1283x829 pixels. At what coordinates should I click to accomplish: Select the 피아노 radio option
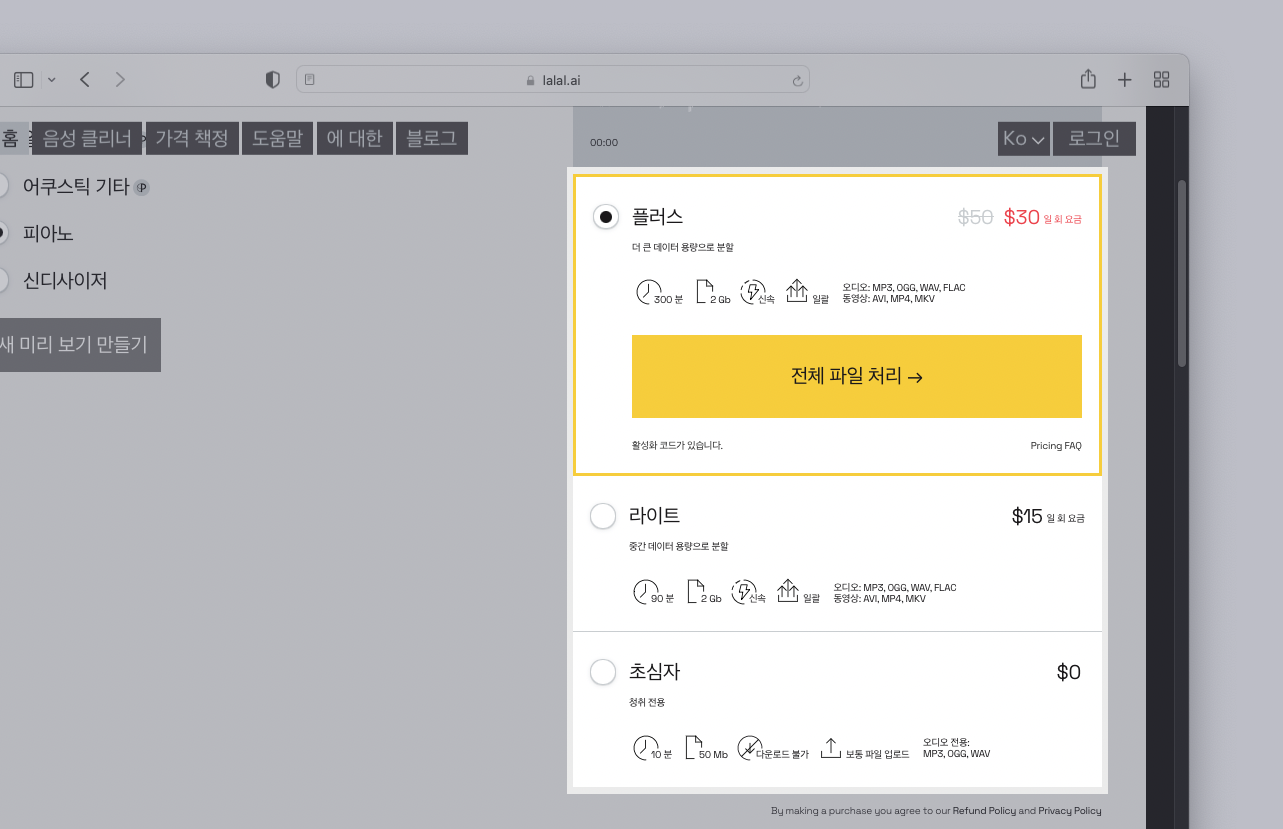pyautogui.click(x=2, y=233)
